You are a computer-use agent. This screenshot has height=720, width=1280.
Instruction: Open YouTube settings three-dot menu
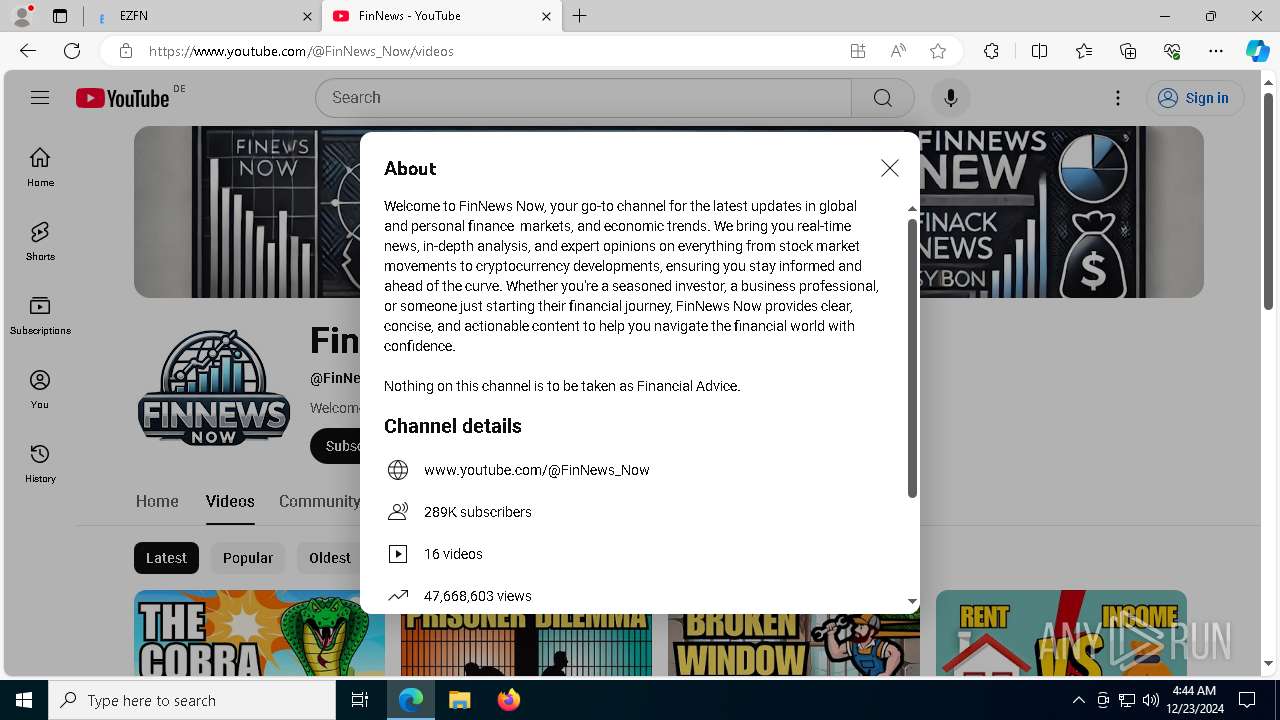(1118, 97)
